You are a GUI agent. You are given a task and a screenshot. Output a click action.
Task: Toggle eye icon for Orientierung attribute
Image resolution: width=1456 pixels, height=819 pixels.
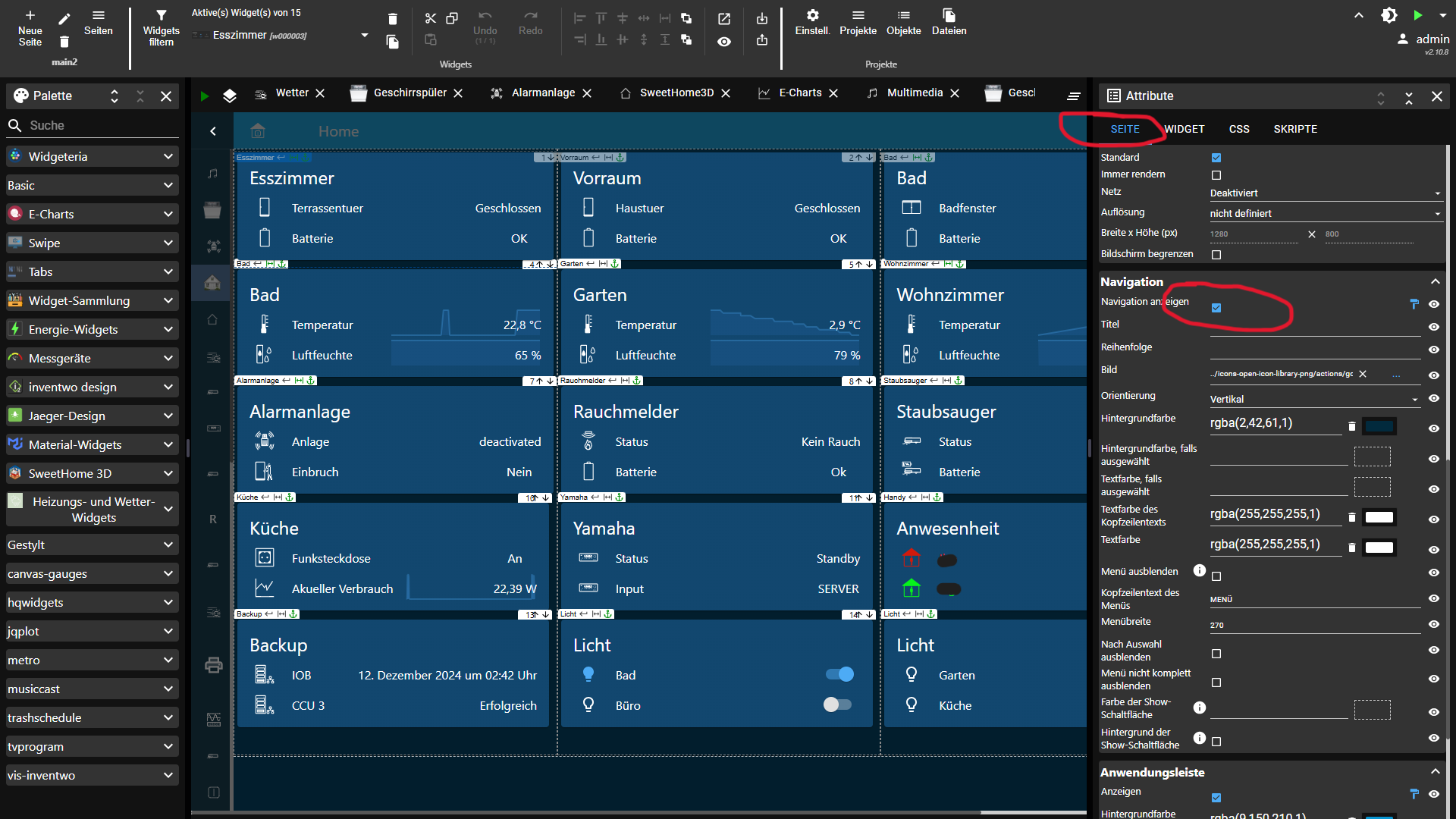pos(1434,398)
